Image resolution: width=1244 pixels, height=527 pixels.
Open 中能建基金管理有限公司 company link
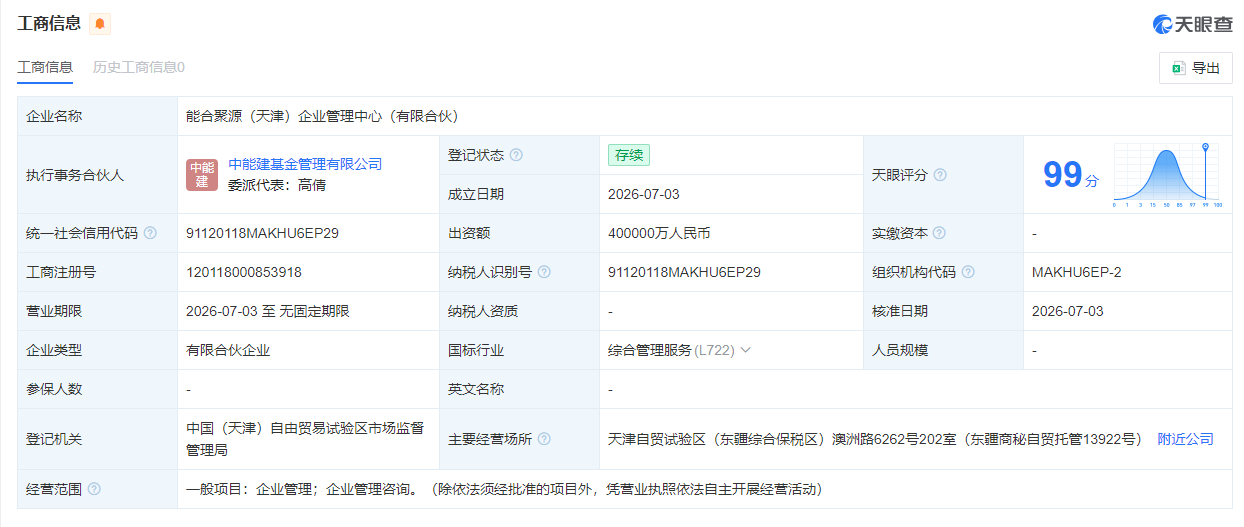tap(305, 164)
